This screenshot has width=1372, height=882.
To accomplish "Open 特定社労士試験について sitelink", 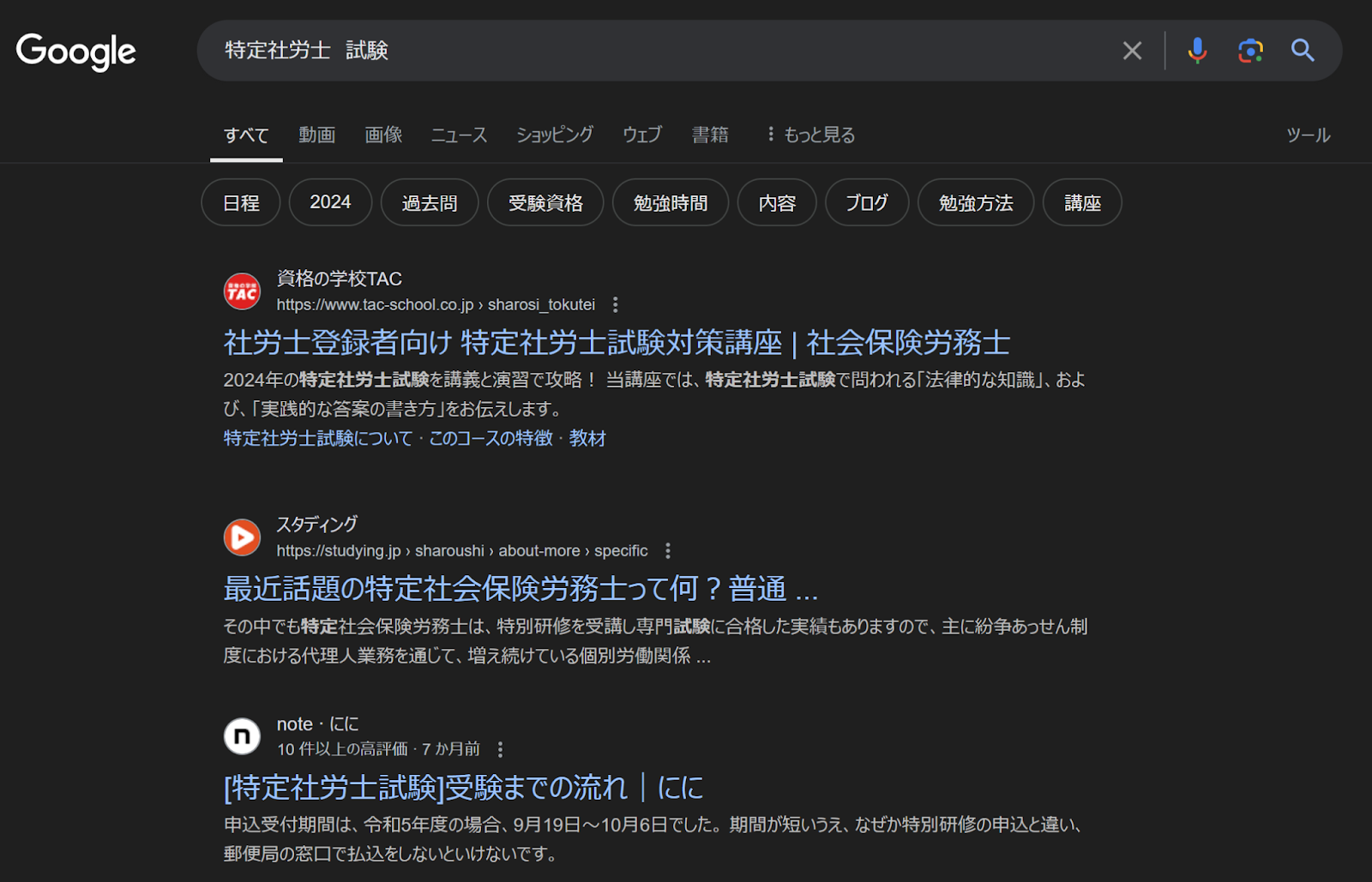I will point(318,438).
